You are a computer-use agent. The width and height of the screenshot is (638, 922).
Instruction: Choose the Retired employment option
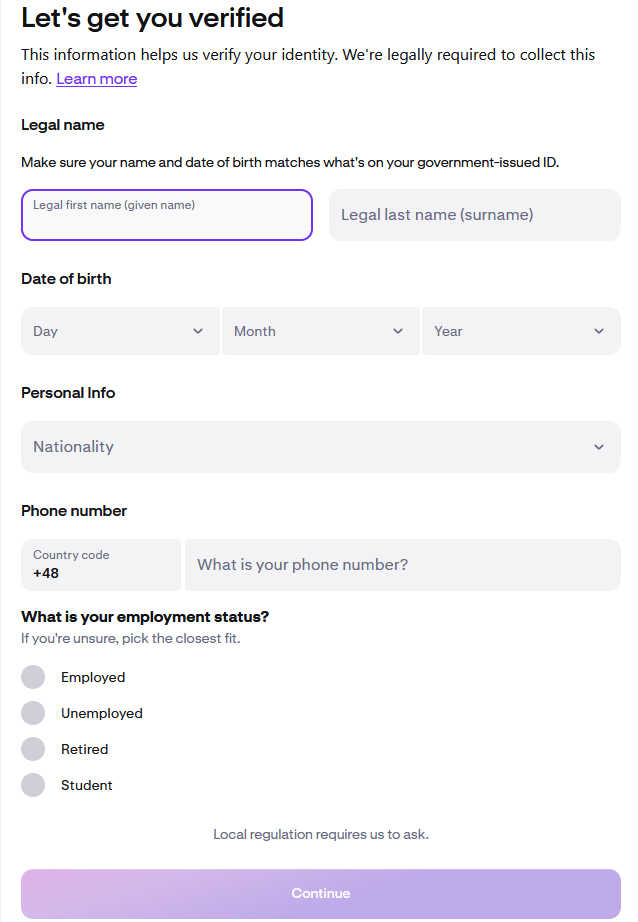coord(33,749)
